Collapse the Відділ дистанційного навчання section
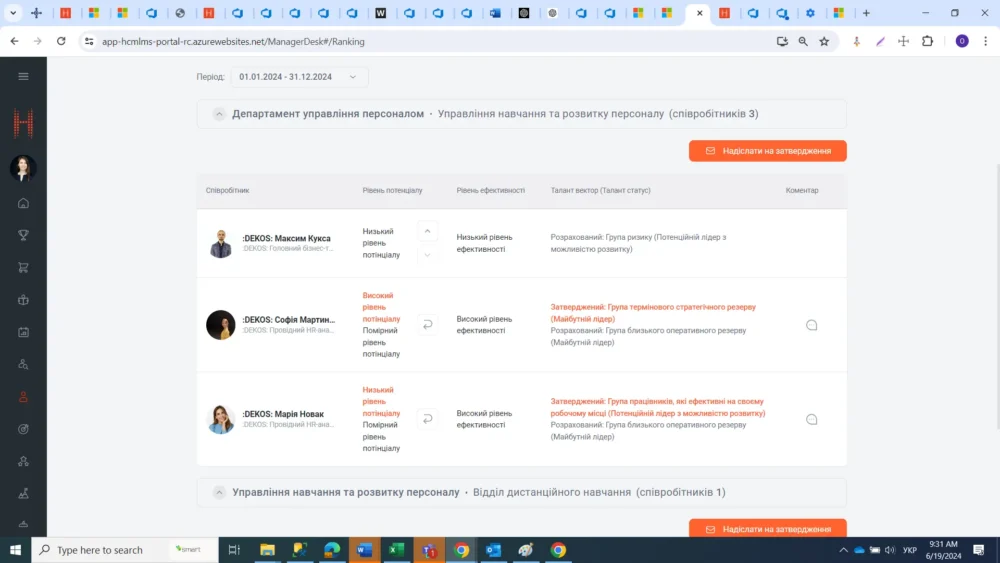This screenshot has height=563, width=1000. 219,492
